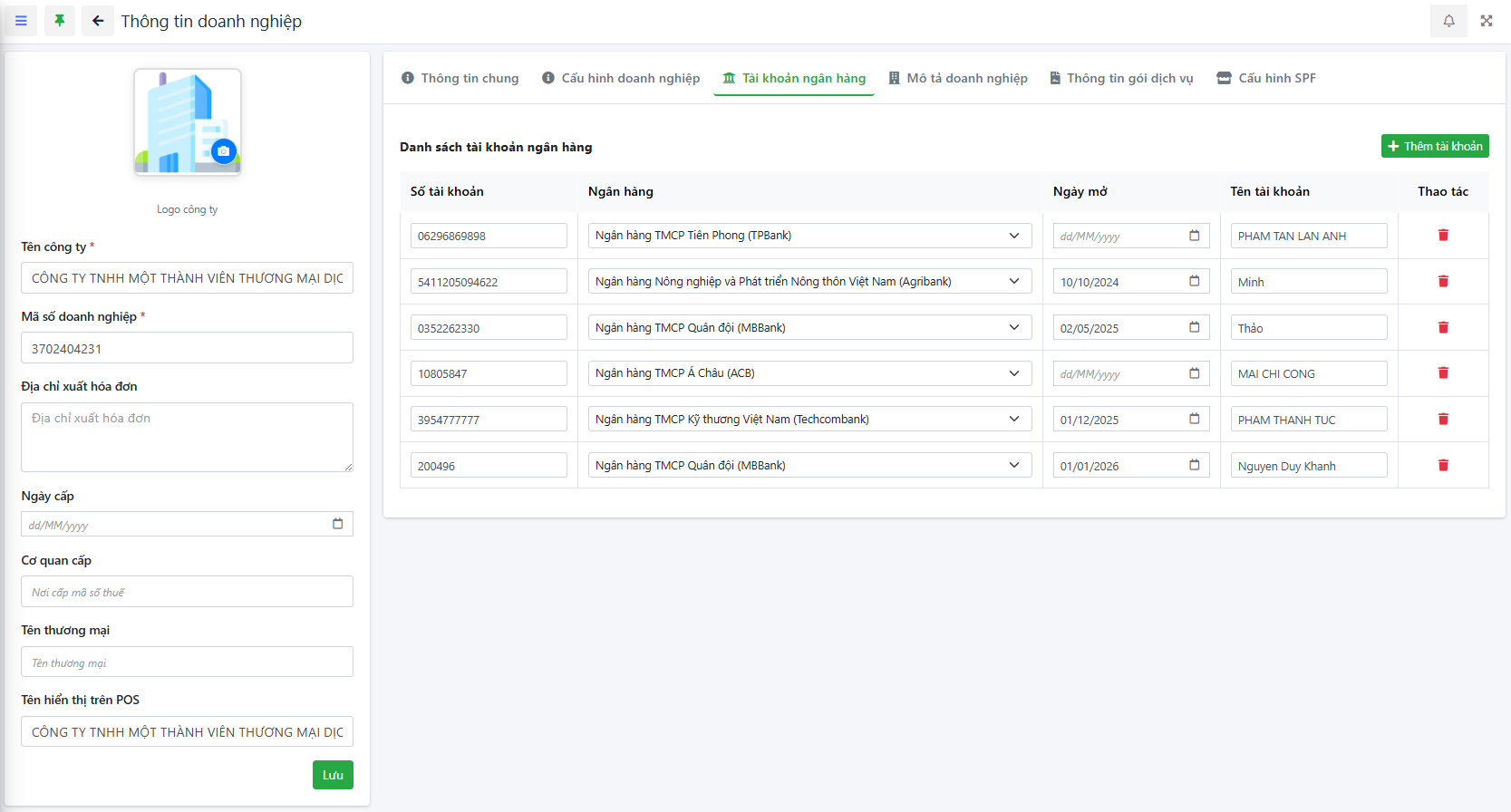Click the back arrow icon
1511x812 pixels.
pyautogui.click(x=98, y=21)
